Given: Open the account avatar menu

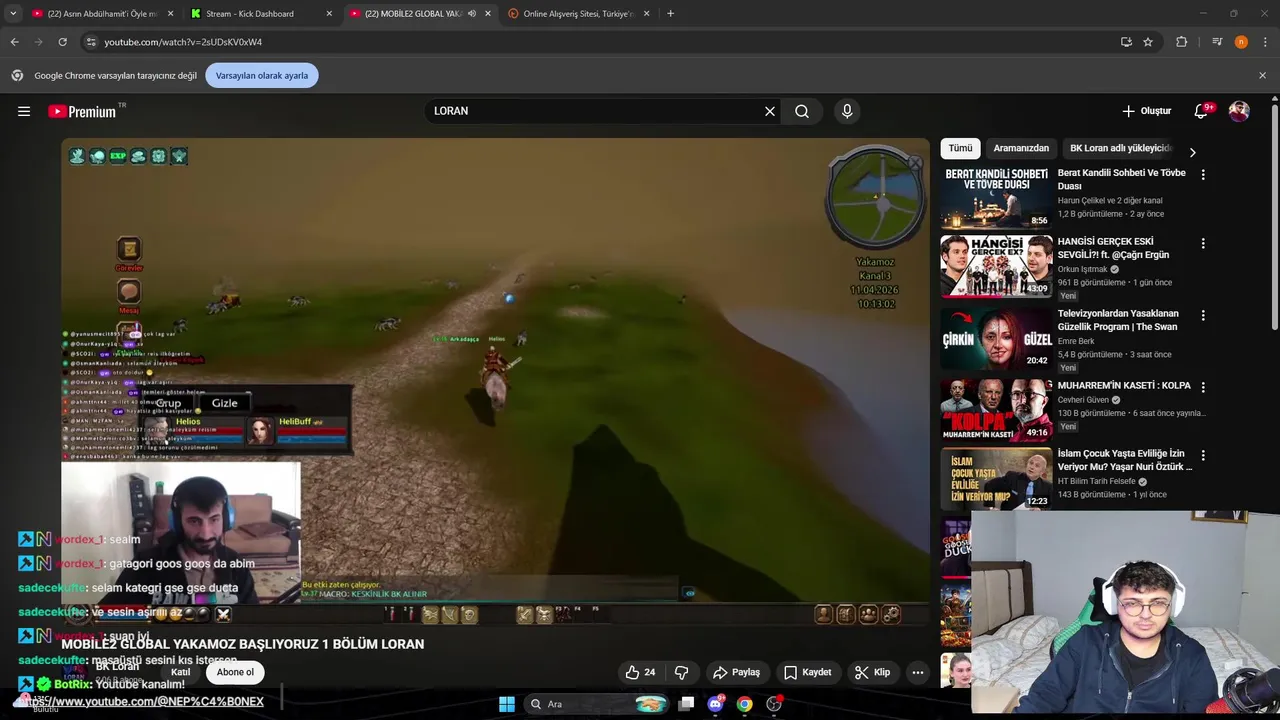Looking at the screenshot, I should [1239, 111].
